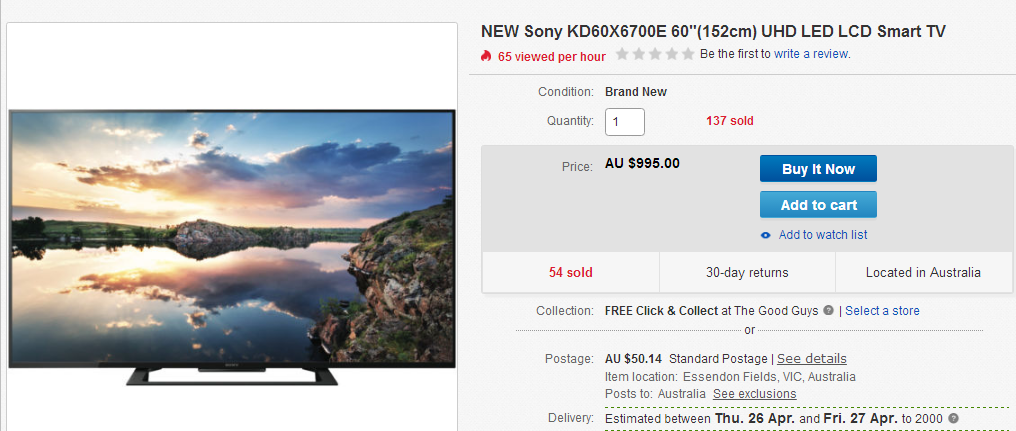Click the Buy It Now button
This screenshot has height=431, width=1016.
818,169
